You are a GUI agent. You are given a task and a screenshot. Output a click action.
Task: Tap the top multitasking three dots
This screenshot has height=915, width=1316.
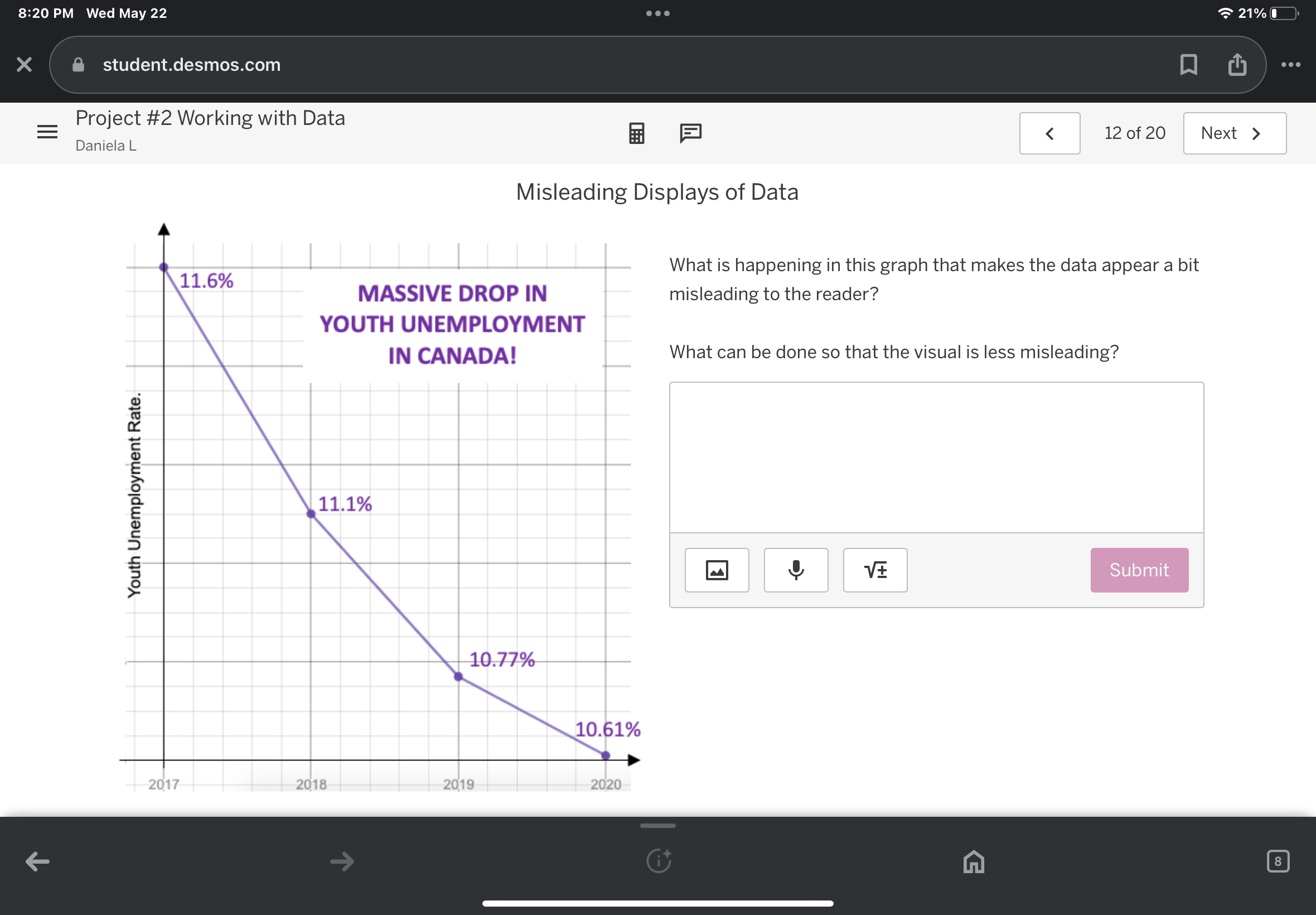tap(657, 13)
